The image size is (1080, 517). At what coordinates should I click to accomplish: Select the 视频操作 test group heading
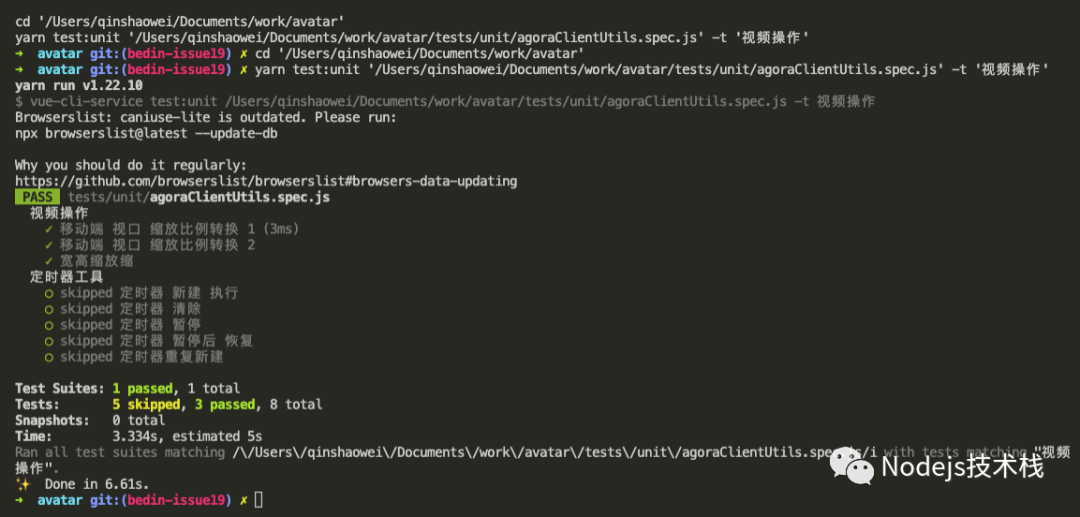pyautogui.click(x=59, y=213)
